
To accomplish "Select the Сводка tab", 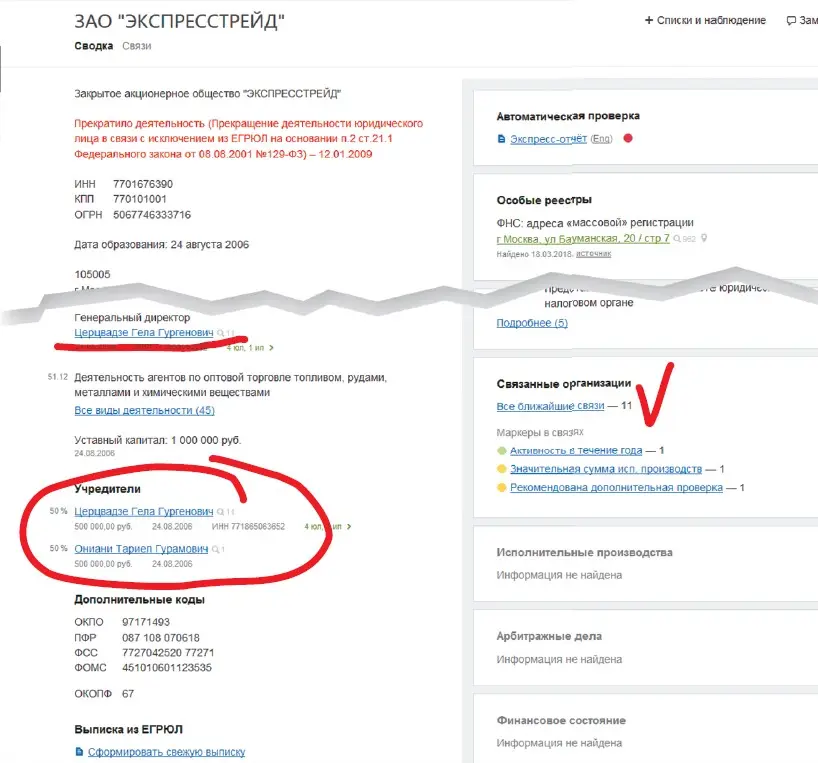I will 93,46.
